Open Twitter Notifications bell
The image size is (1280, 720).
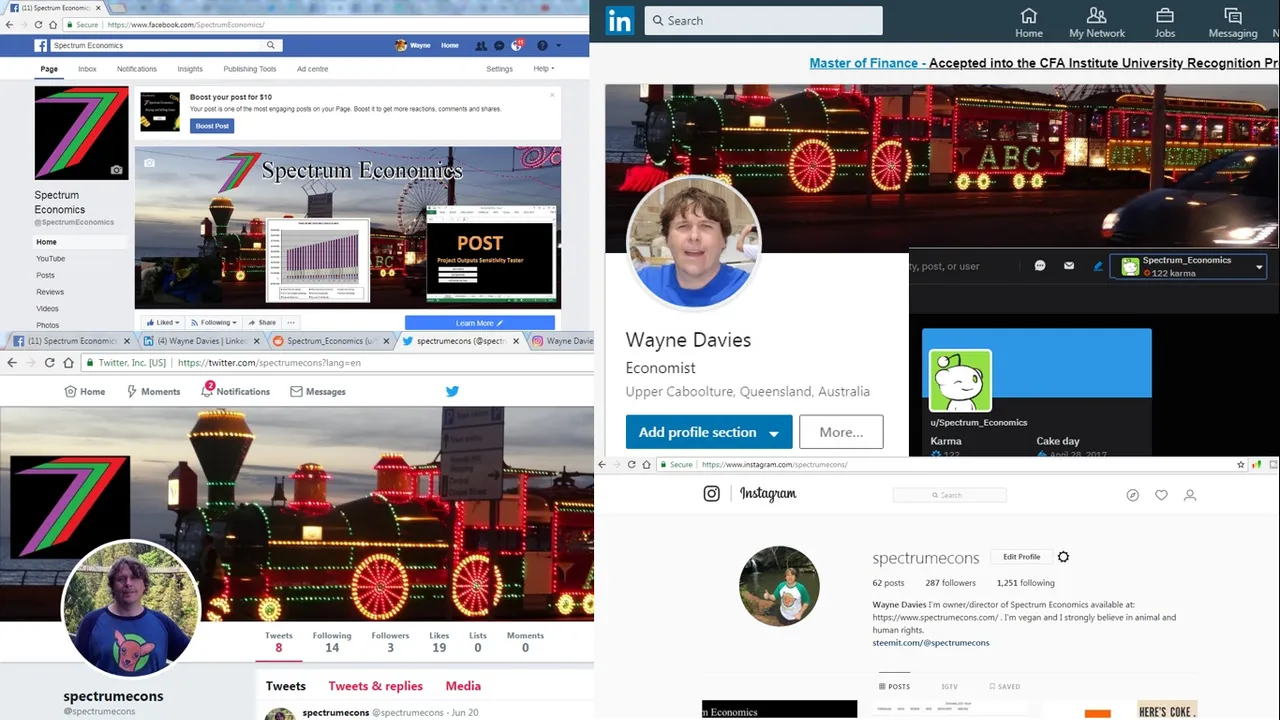tap(207, 391)
